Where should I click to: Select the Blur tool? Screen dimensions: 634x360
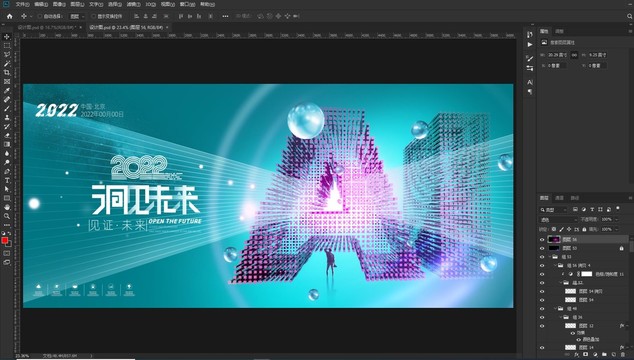click(7, 153)
